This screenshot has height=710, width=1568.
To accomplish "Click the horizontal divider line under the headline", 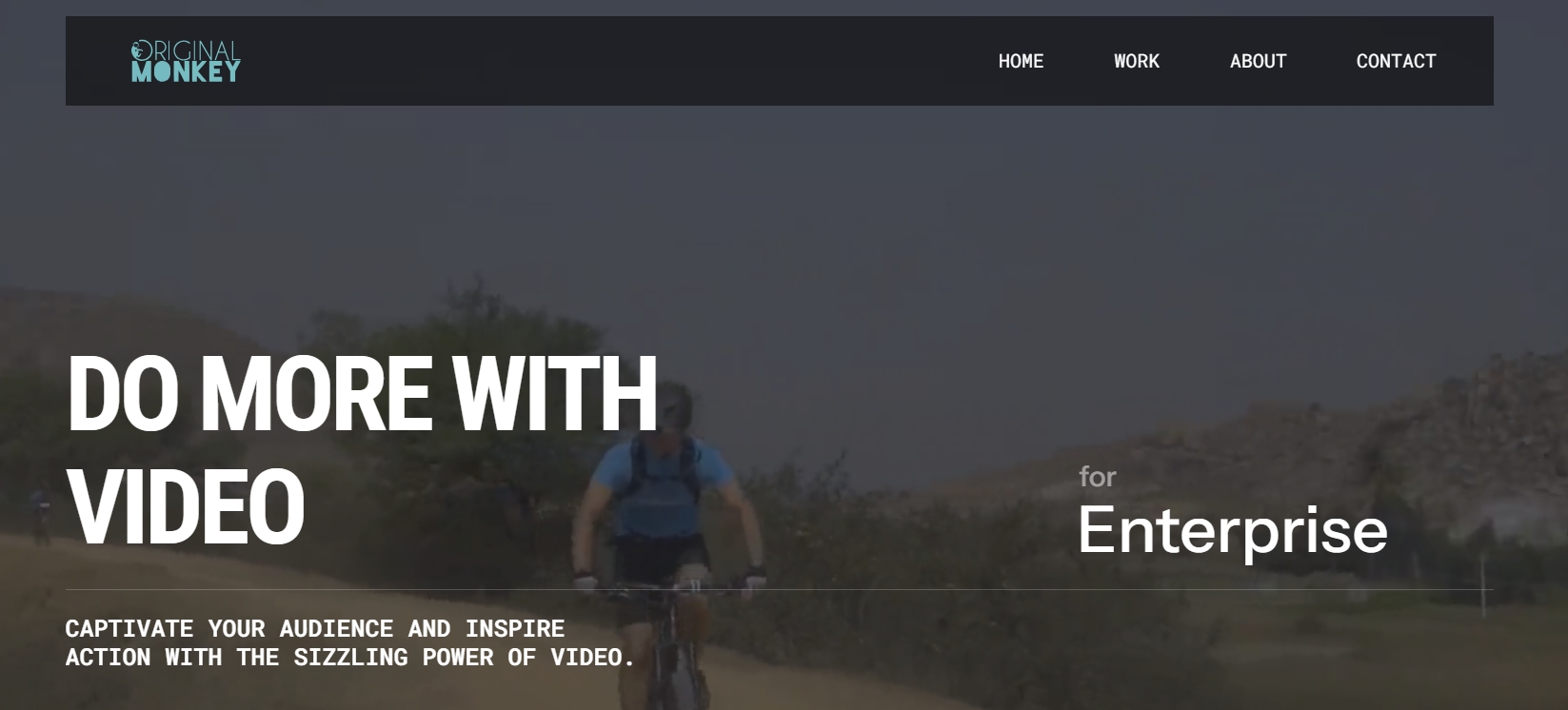I will click(x=779, y=590).
